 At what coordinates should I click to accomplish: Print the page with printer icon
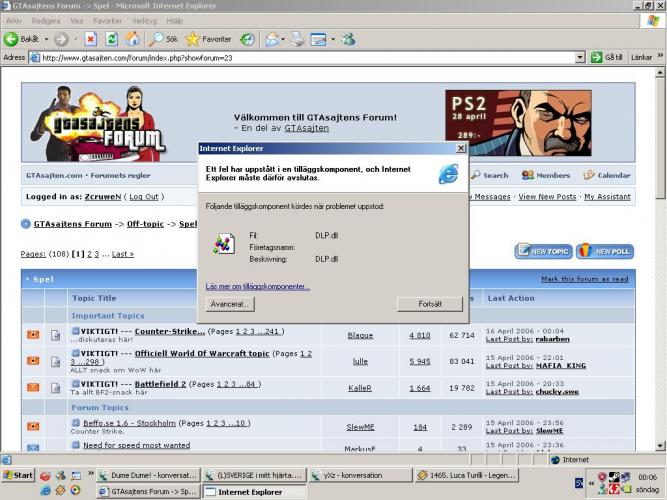[298, 39]
